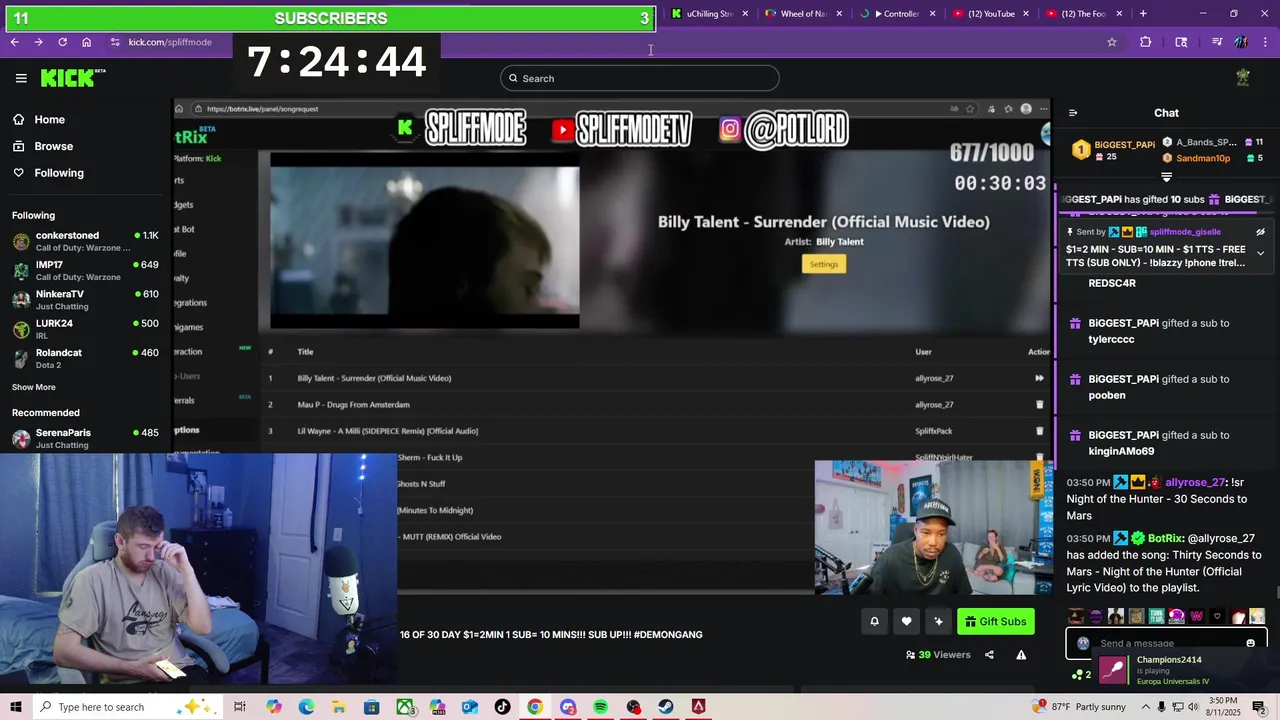The image size is (1280, 720).
Task: Click the browser reload button
Action: coord(62,42)
